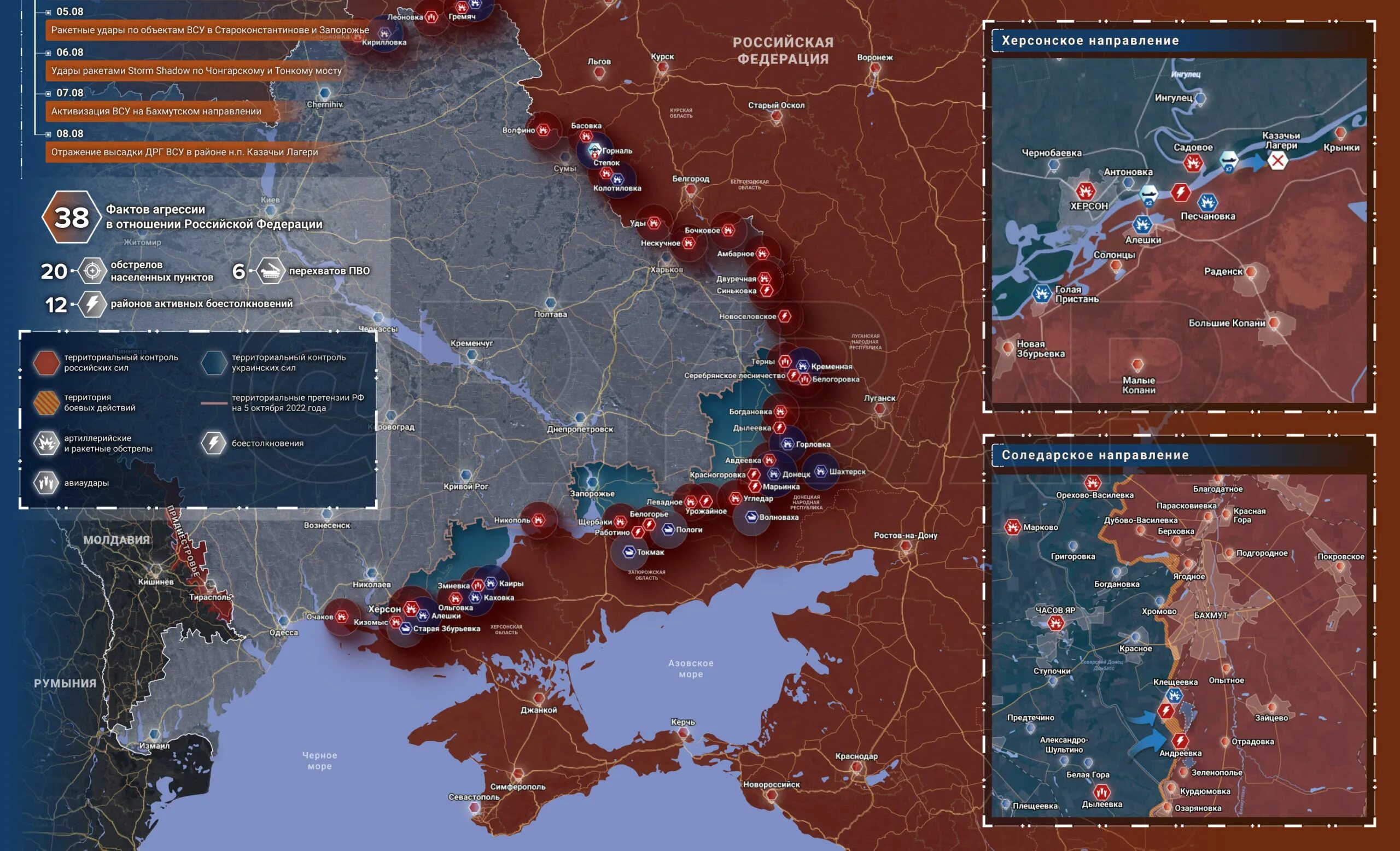Click the 'Удары ракетами Storm Shadow' banner
The image size is (1400, 851).
[x=196, y=71]
